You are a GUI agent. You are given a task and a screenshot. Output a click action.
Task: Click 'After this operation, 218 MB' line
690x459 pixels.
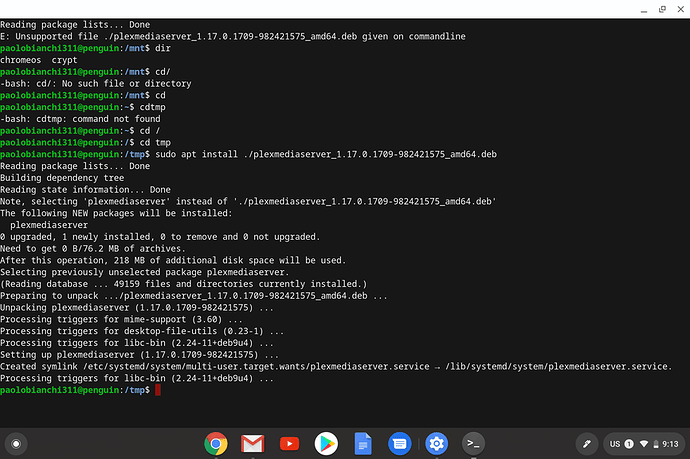point(173,261)
